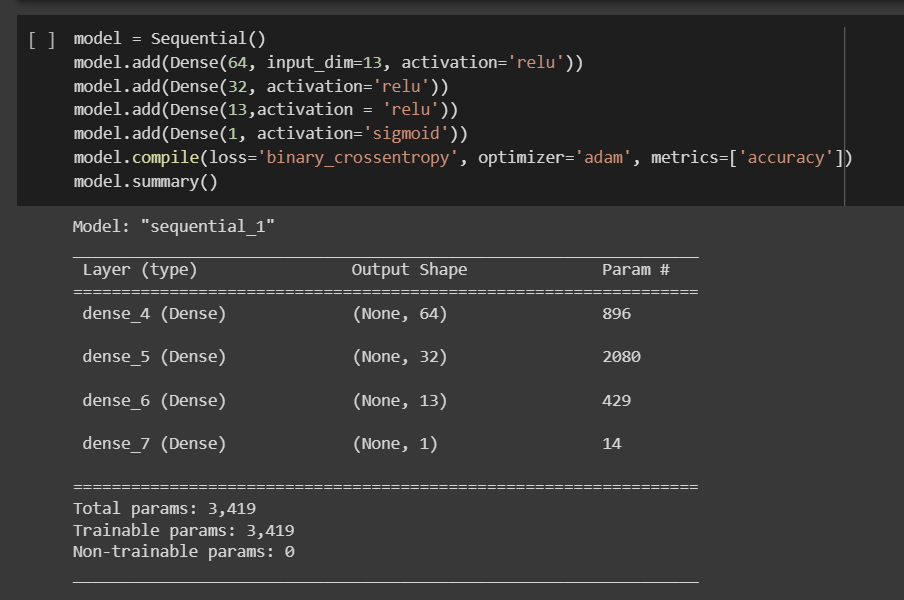Click the dense_5 (Dense) row label
Screen dimensions: 904x600
click(x=154, y=357)
